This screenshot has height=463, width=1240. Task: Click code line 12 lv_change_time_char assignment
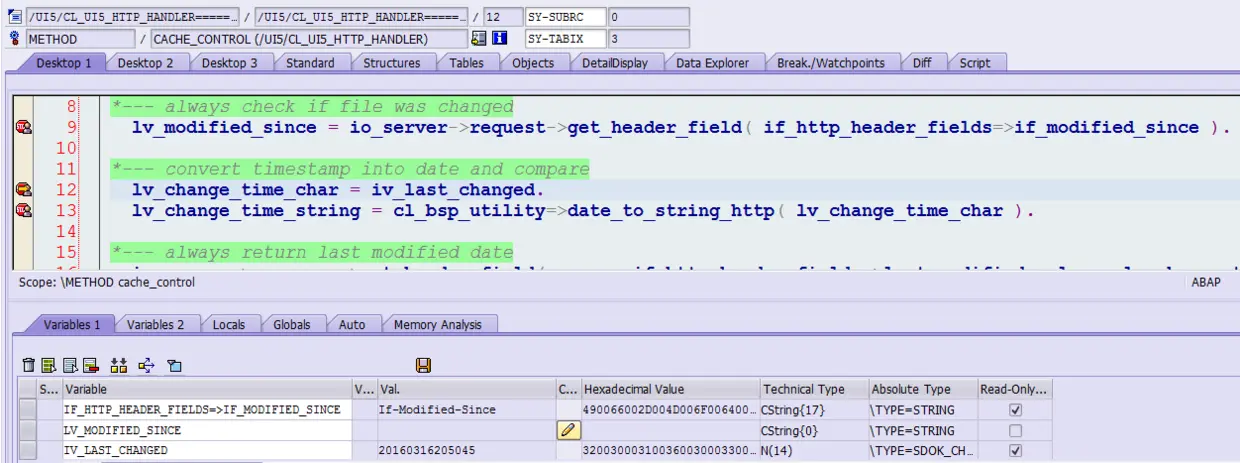pyautogui.click(x=339, y=189)
